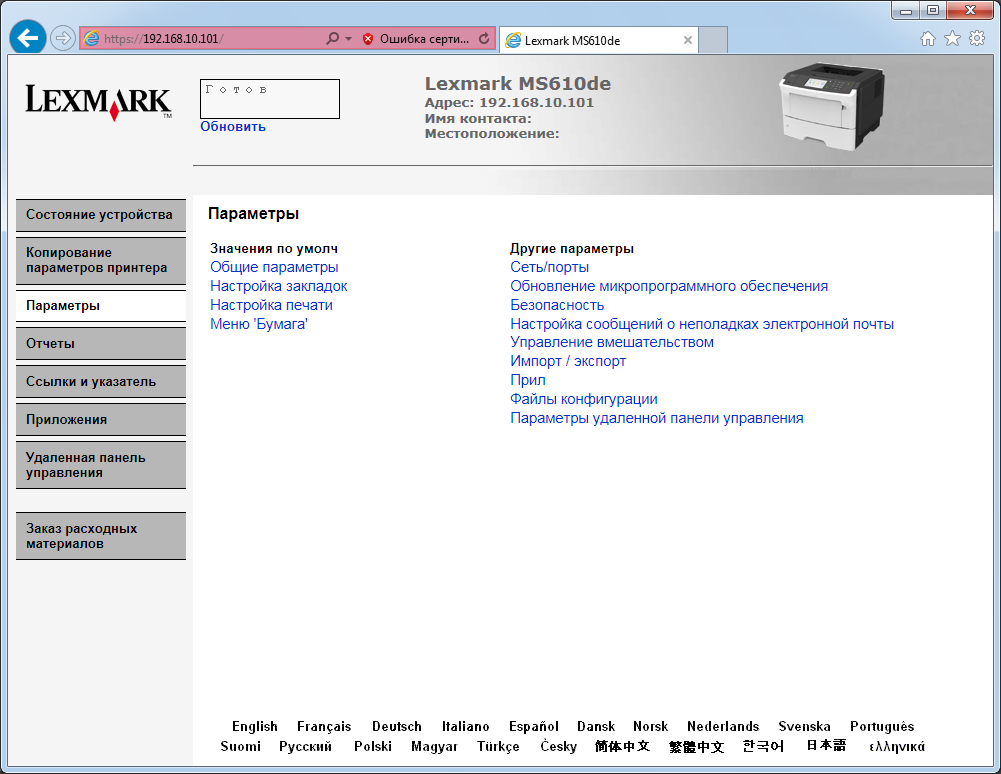Switch language to Česky
This screenshot has width=1001, height=774.
[558, 746]
